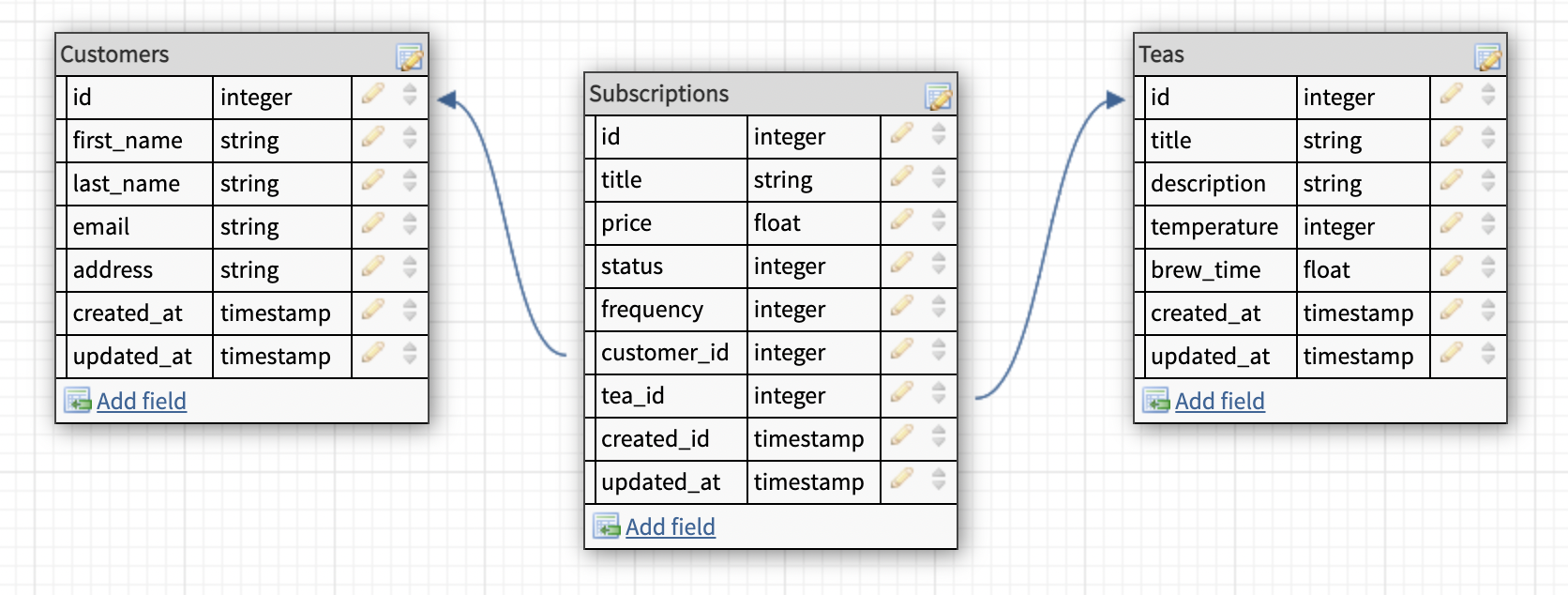Select the status field name
The image size is (1568, 595).
[632, 267]
